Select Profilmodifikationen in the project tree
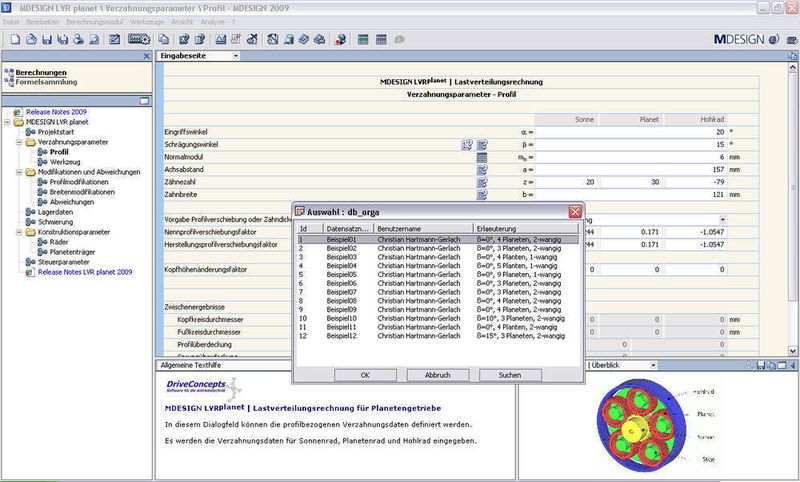Image resolution: width=800 pixels, height=482 pixels. tap(79, 182)
